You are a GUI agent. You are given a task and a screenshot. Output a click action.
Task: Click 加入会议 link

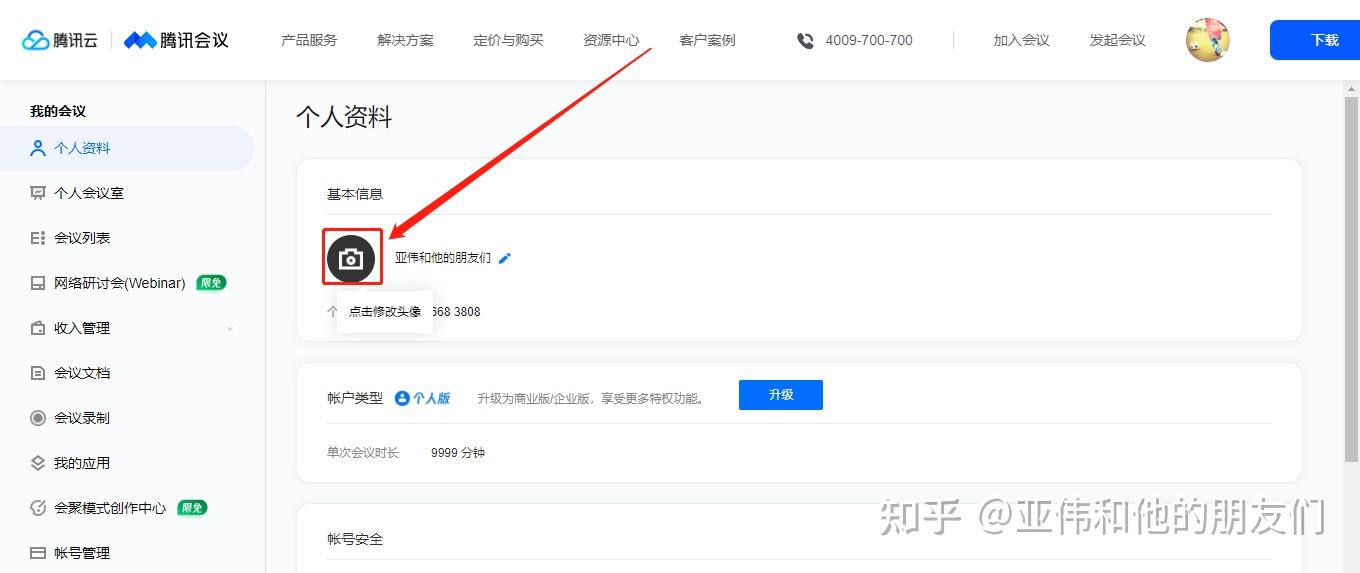[1021, 40]
